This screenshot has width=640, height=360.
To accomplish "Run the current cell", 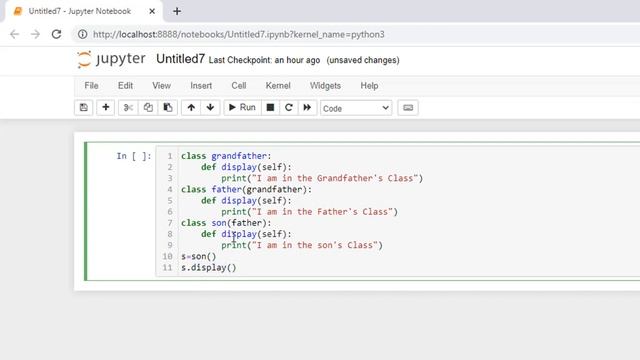I will (x=242, y=108).
